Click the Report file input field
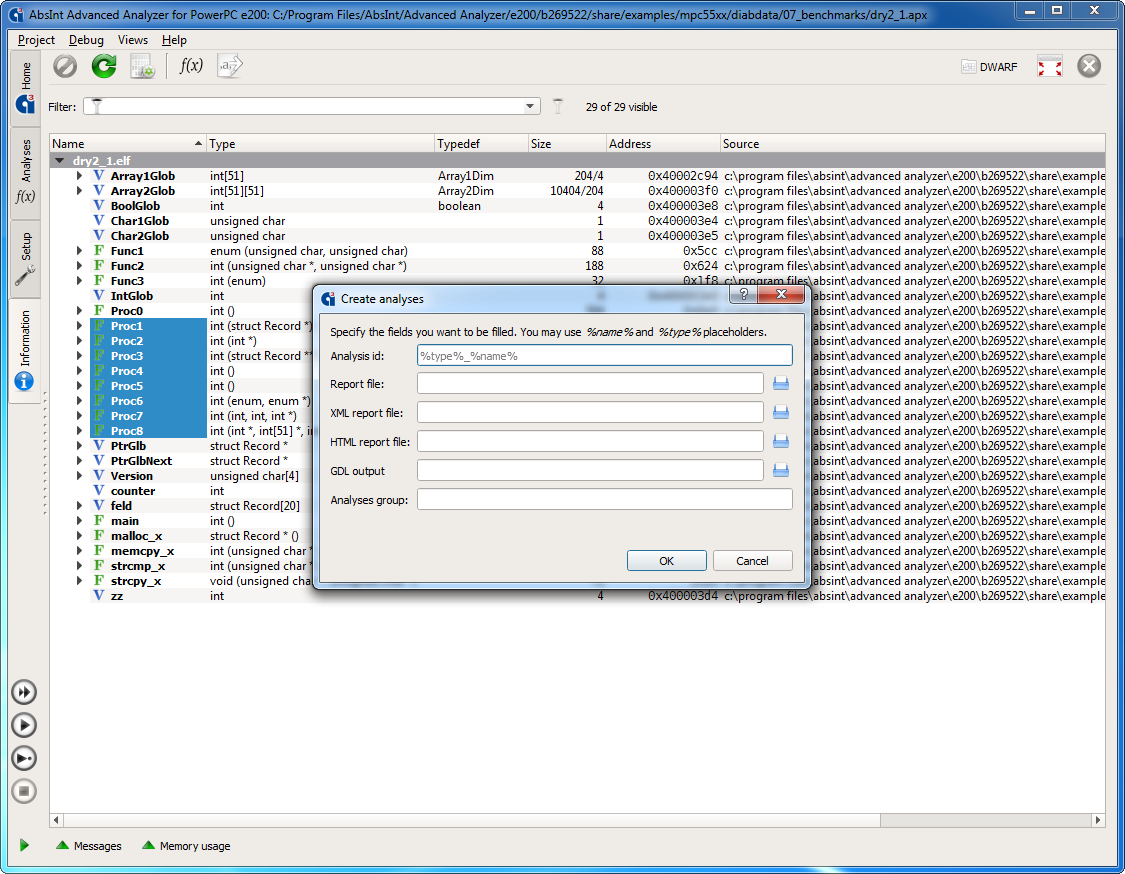The height and width of the screenshot is (874, 1125). click(x=590, y=384)
